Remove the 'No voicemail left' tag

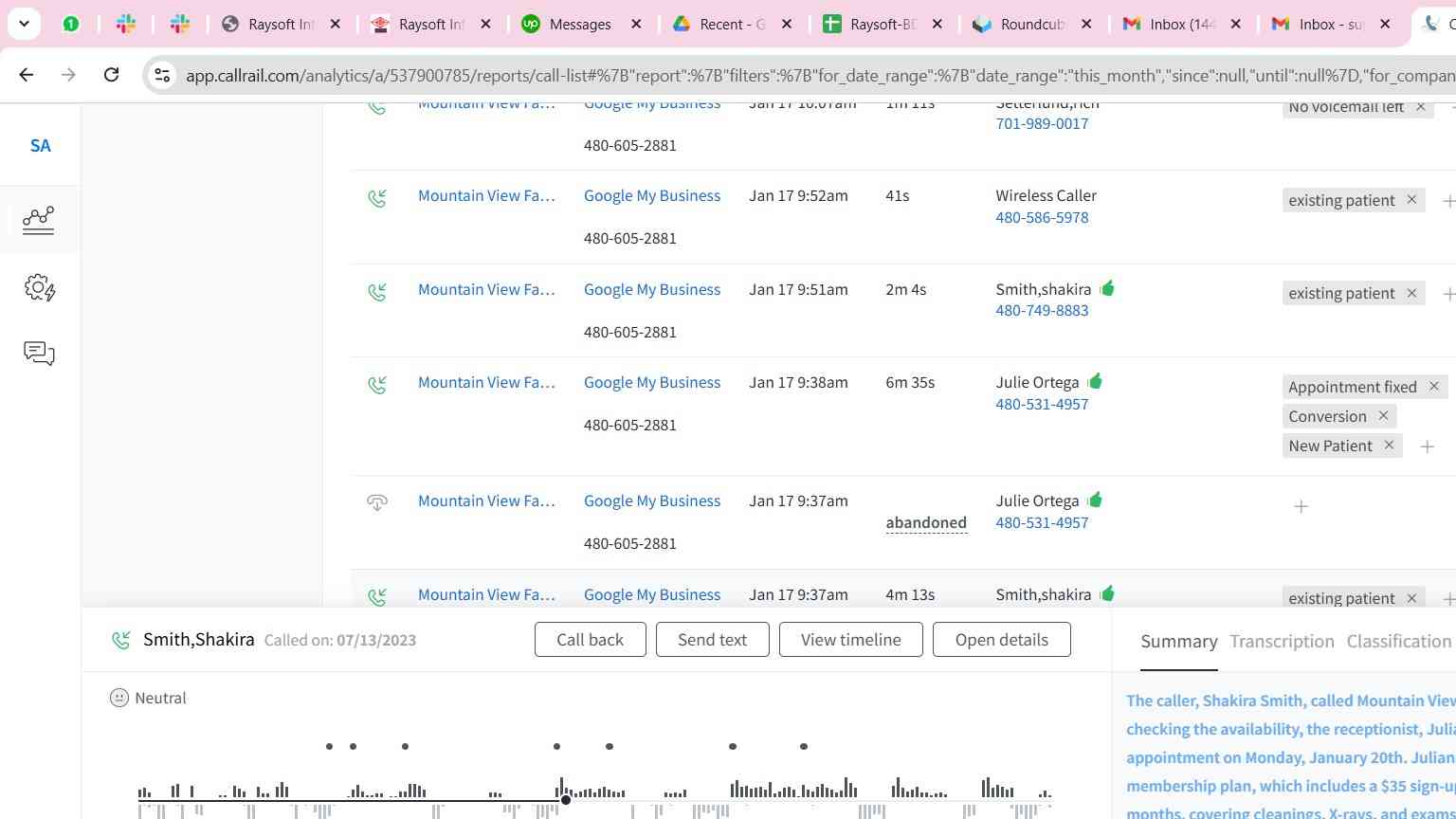(x=1421, y=106)
